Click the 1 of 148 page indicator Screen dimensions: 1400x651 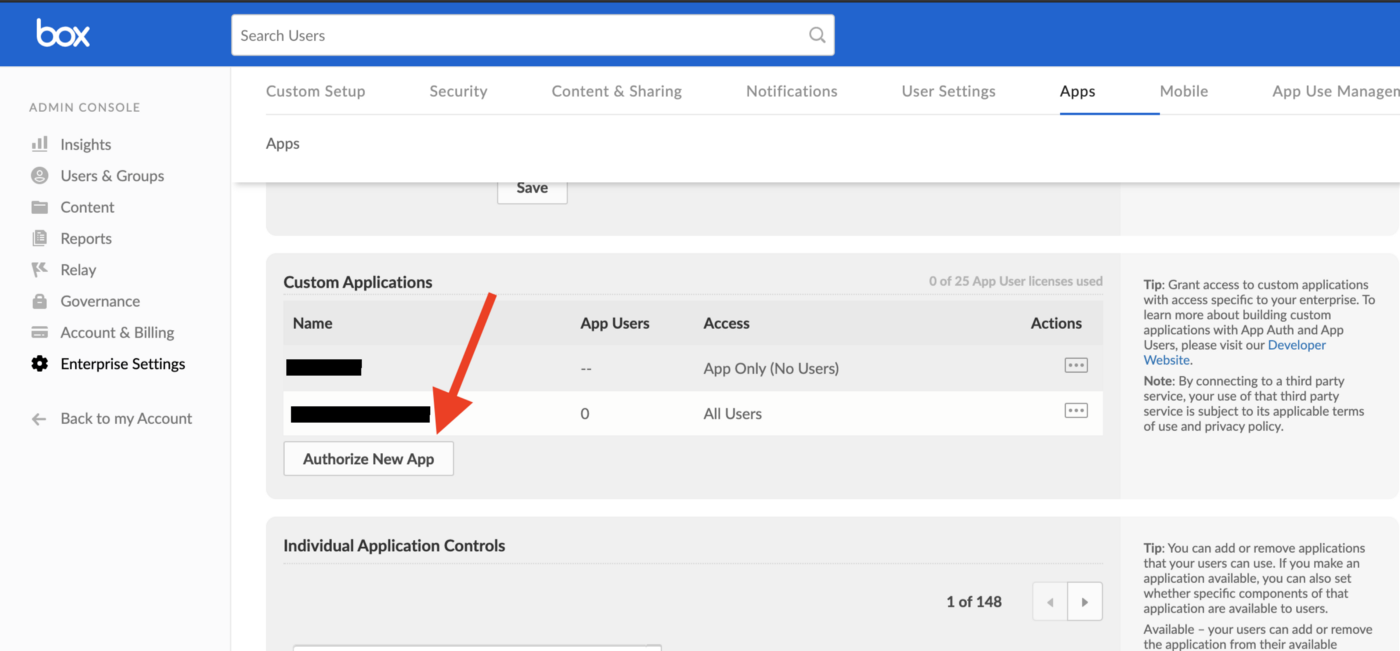[x=974, y=601]
